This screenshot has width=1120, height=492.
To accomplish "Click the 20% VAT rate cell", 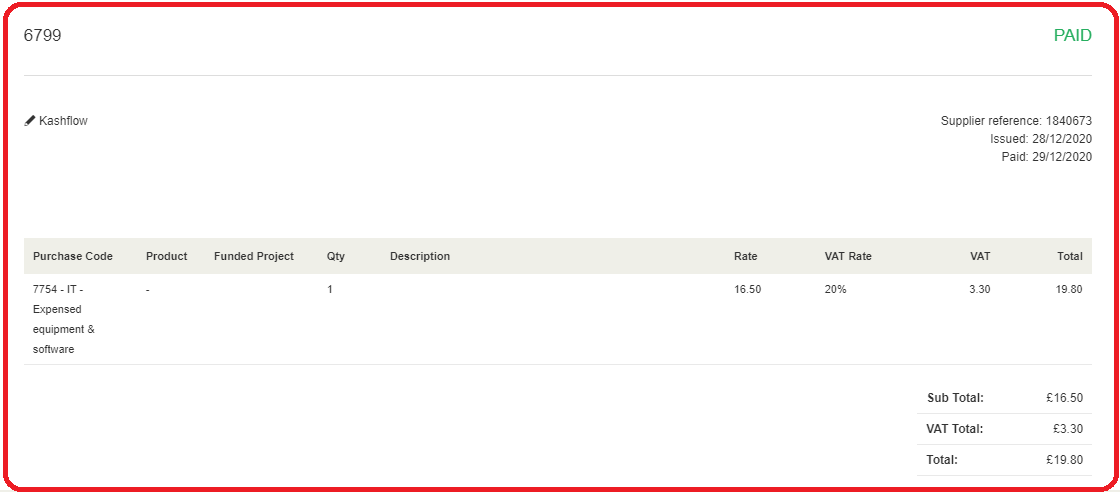I will pos(835,289).
